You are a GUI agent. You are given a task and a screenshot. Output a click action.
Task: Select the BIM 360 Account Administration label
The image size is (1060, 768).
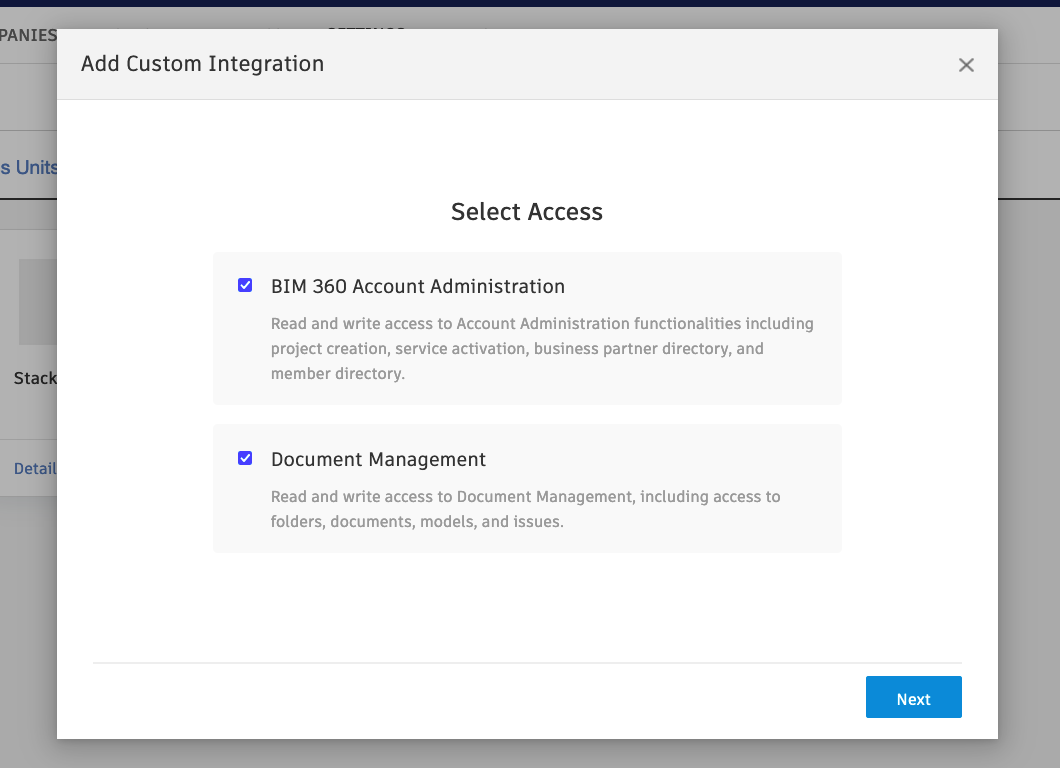pos(418,286)
